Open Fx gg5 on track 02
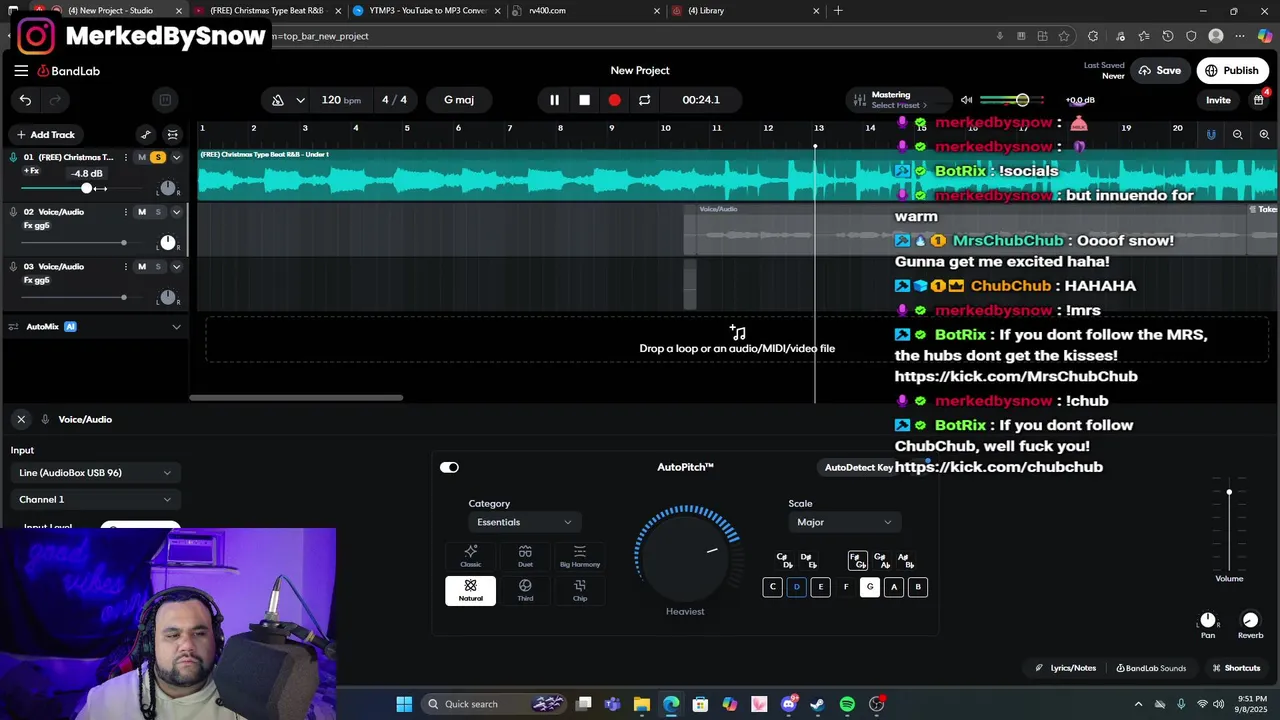 pos(36,226)
